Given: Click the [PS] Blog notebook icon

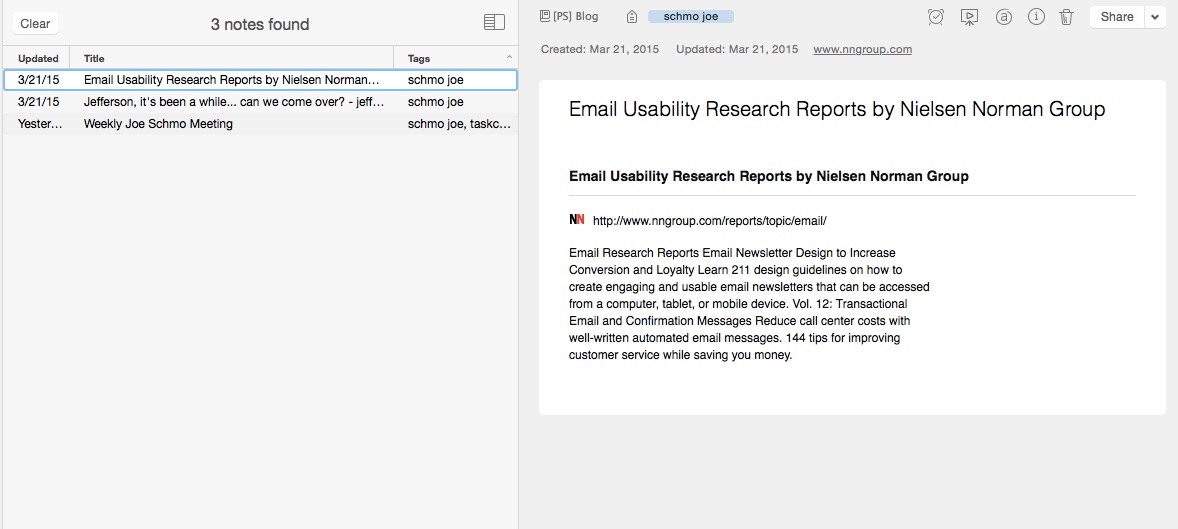Looking at the screenshot, I should (545, 16).
